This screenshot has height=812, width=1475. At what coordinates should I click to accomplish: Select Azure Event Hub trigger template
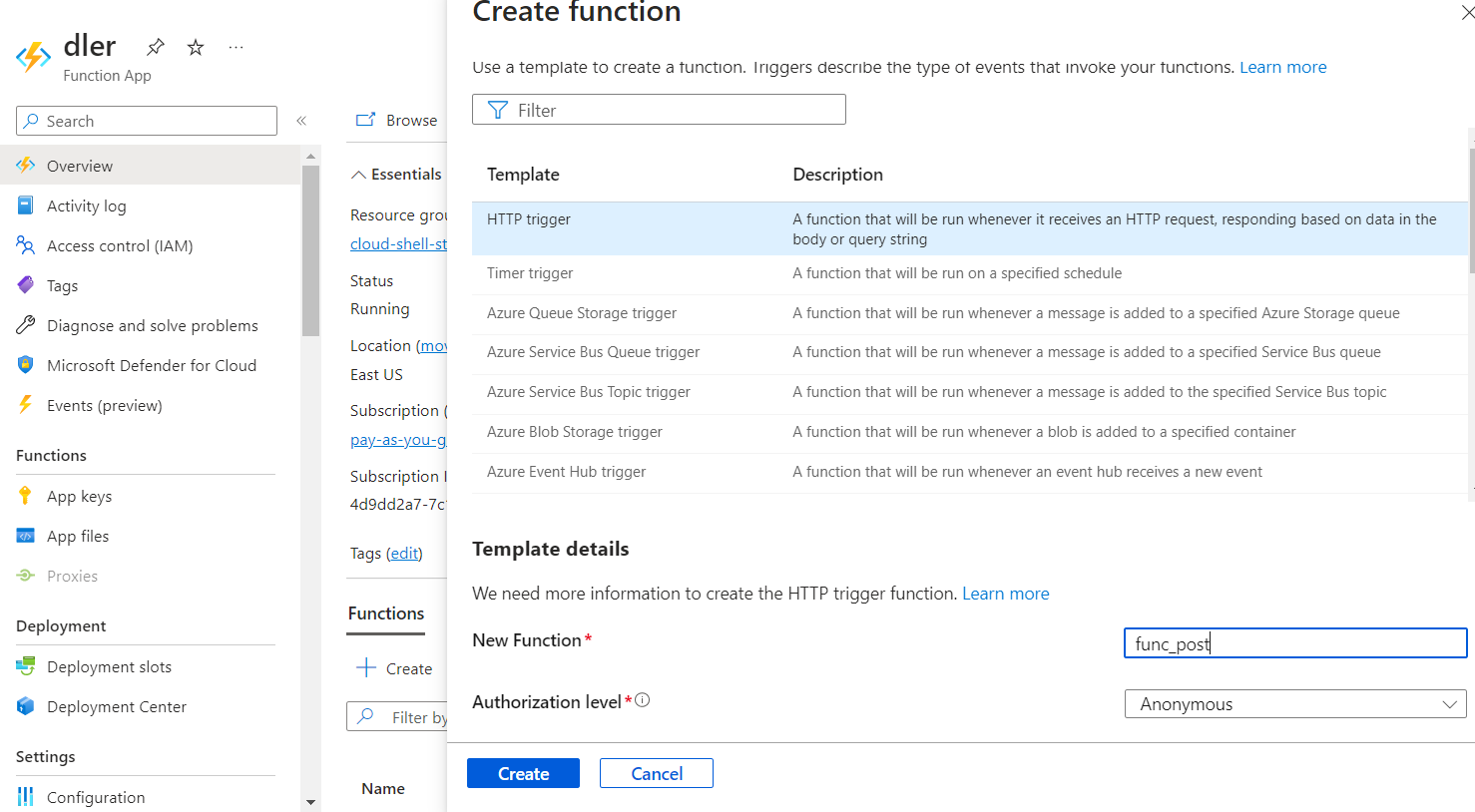tap(970, 472)
